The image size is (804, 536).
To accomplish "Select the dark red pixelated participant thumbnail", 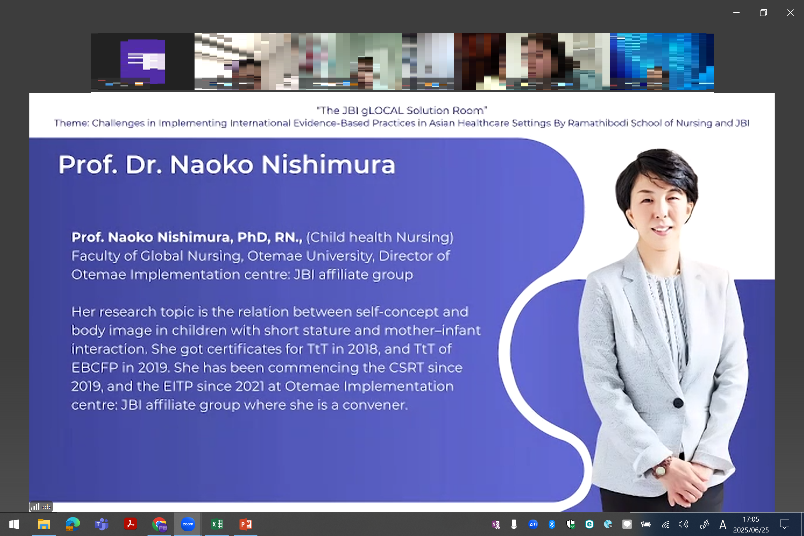I will coord(480,62).
